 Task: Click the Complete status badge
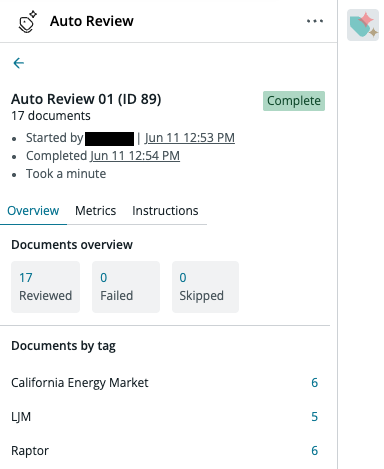pyautogui.click(x=294, y=101)
